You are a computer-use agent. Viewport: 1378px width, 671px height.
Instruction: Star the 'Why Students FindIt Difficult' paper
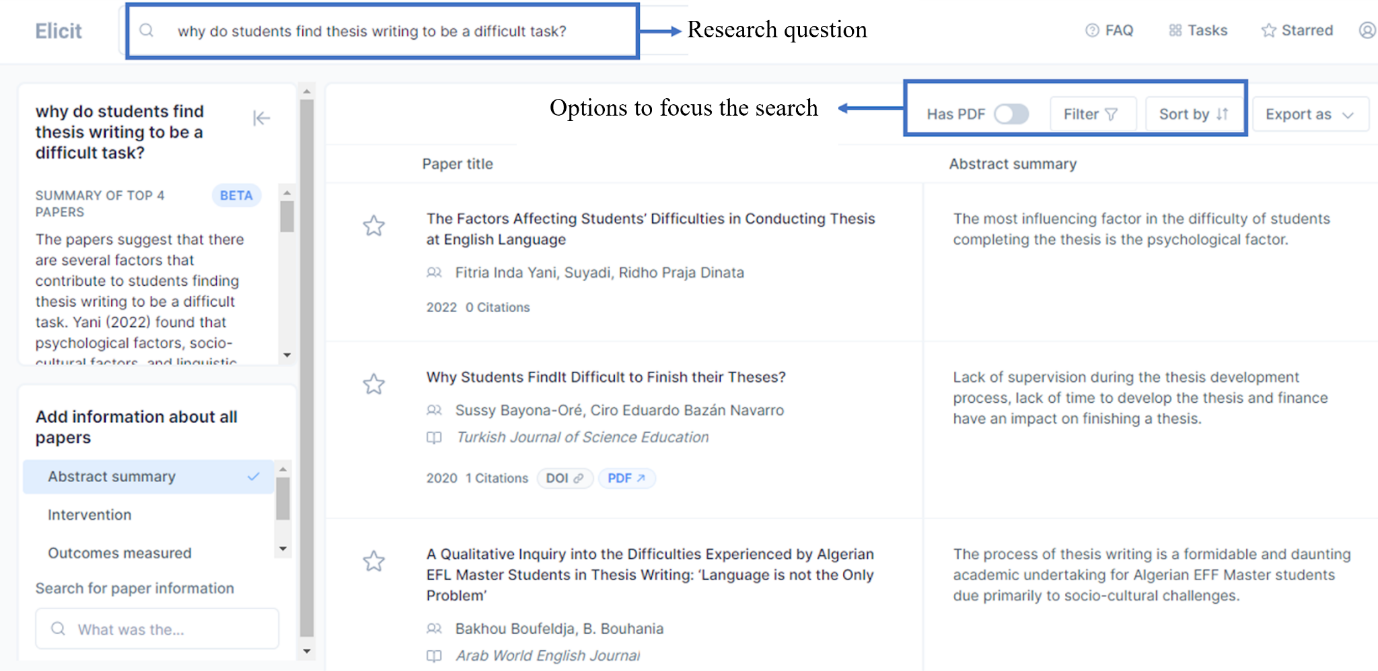point(373,384)
